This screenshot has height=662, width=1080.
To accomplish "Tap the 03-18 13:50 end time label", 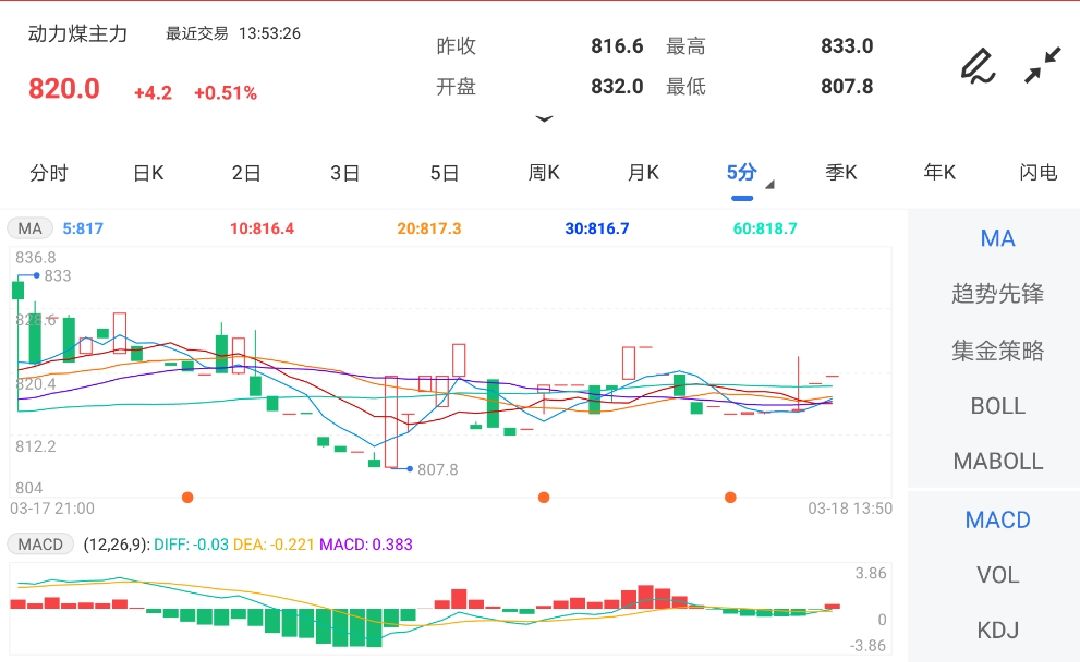I will pyautogui.click(x=850, y=508).
